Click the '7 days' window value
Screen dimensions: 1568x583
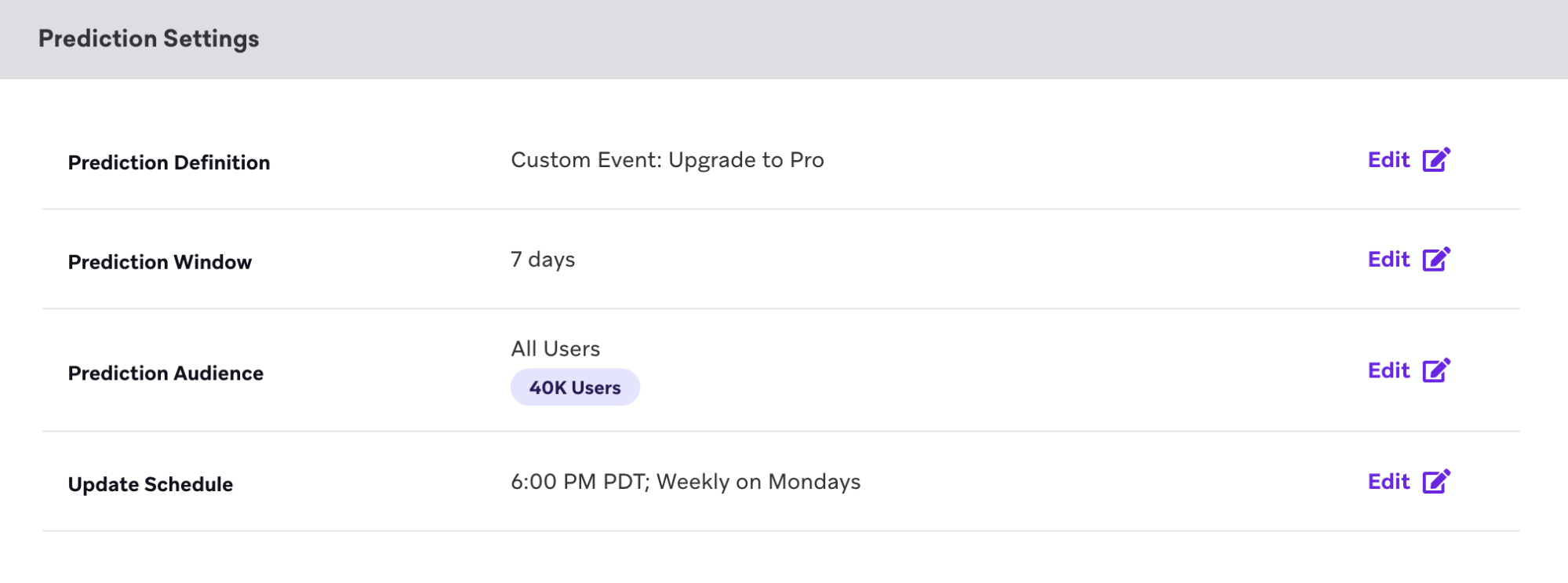click(543, 260)
